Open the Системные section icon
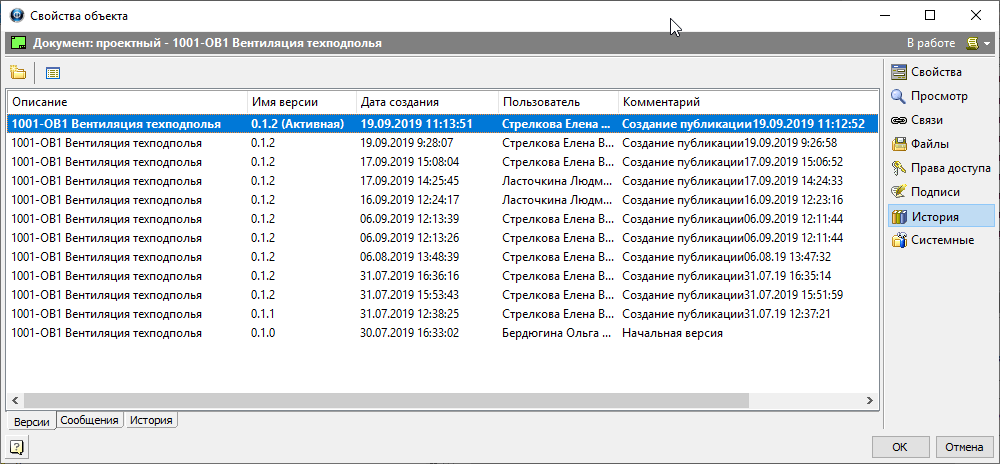Screen dimensions: 1000x464 898,240
